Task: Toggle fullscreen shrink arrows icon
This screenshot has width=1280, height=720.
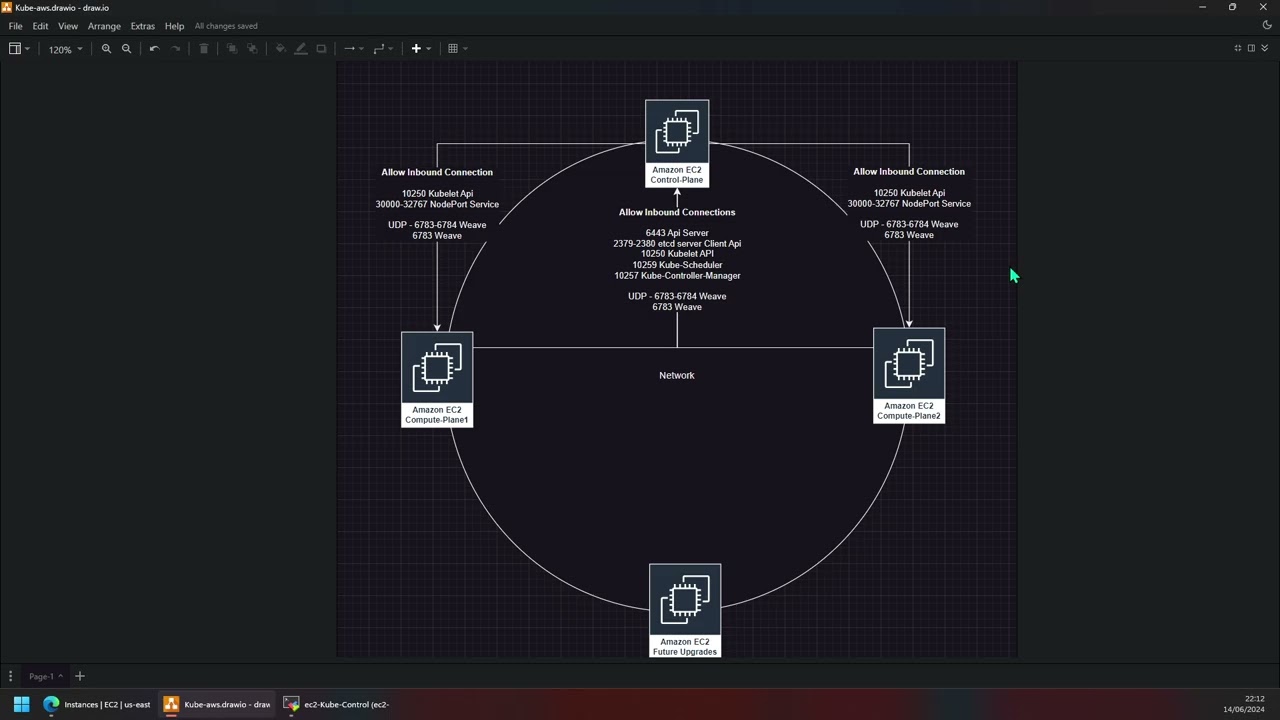Action: click(1238, 48)
